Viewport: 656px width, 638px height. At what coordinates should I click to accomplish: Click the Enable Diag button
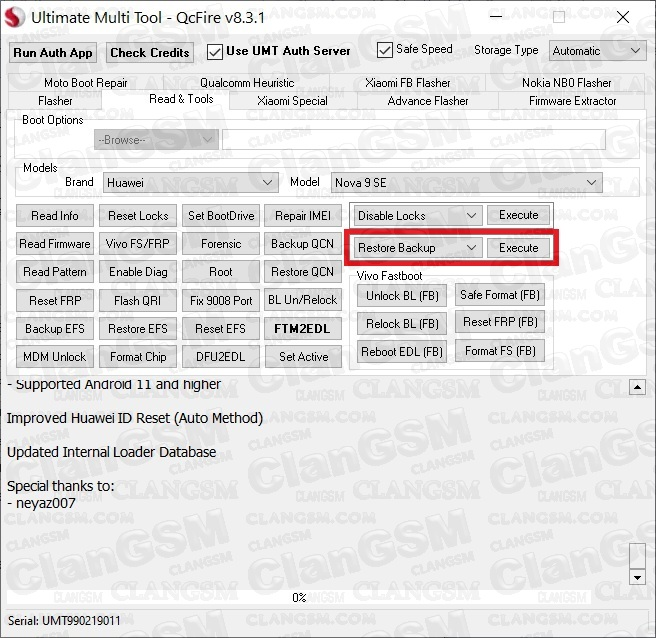pyautogui.click(x=138, y=272)
